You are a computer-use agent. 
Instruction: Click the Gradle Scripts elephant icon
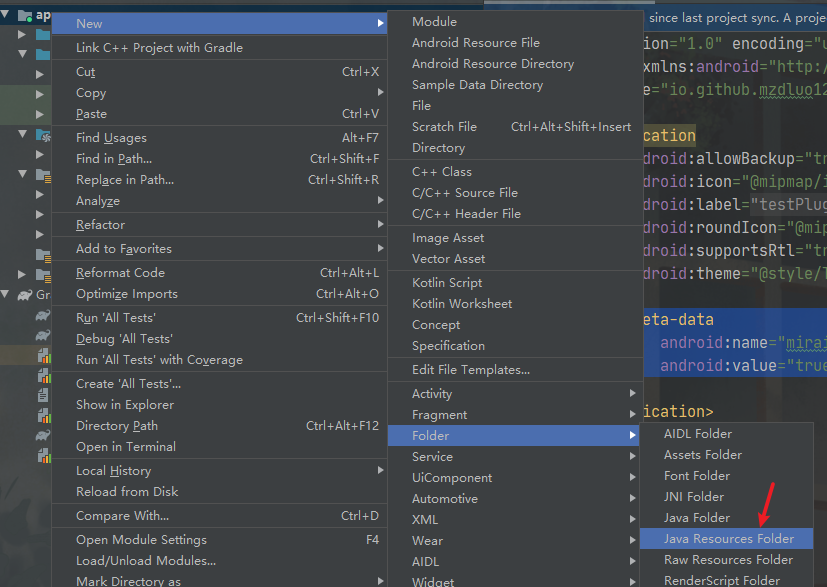[x=23, y=295]
